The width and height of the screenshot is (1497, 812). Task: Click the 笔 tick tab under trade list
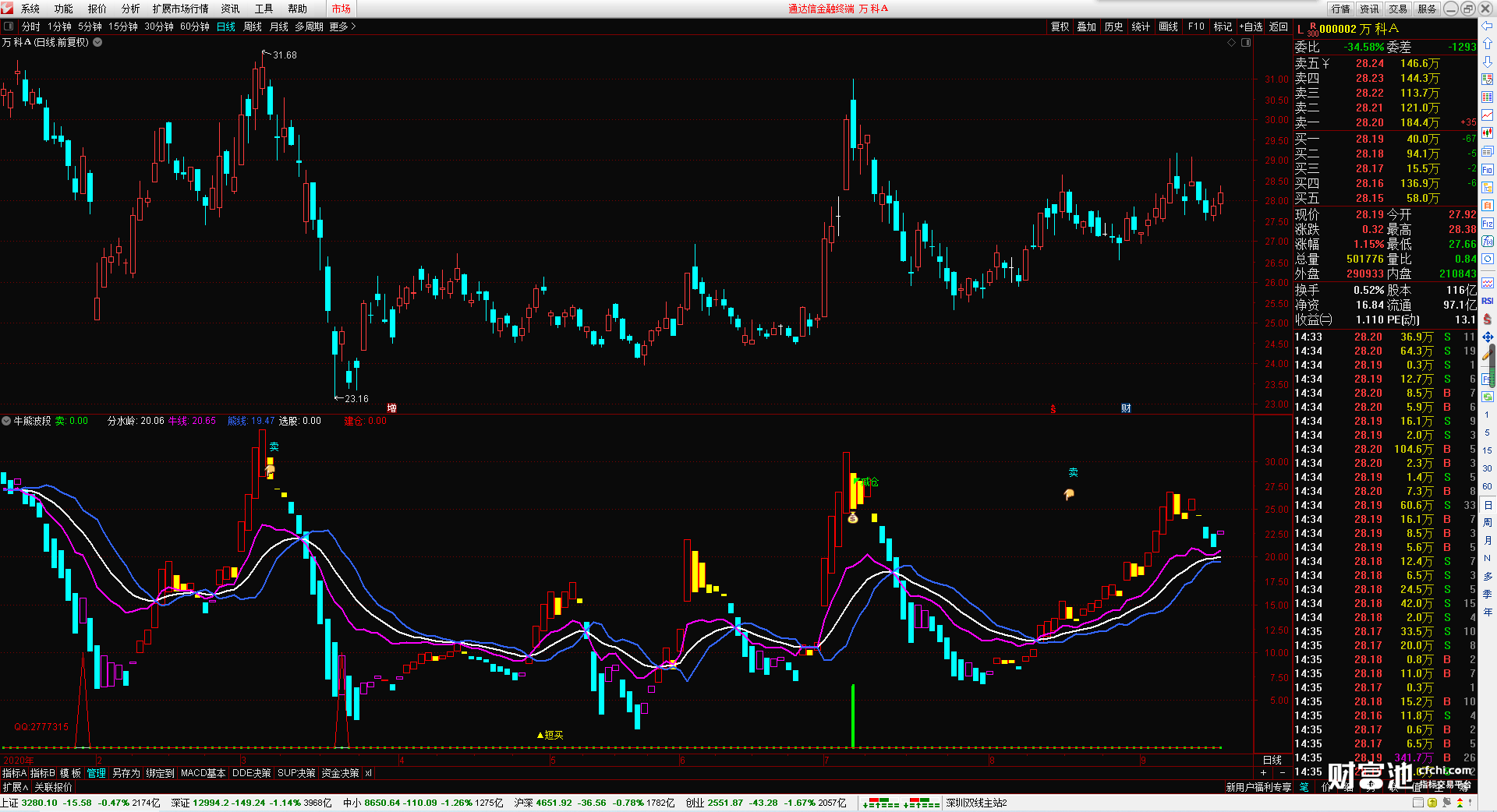click(x=1304, y=787)
